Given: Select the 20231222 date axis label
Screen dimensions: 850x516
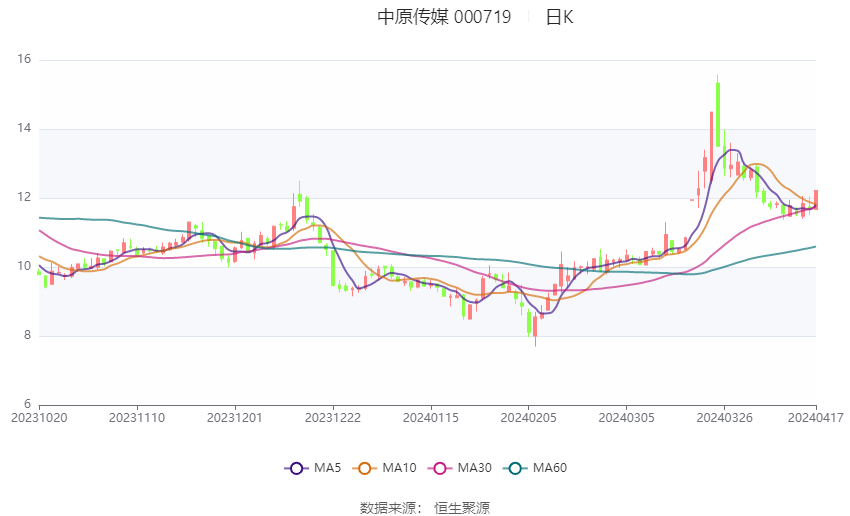Looking at the screenshot, I should 333,418.
